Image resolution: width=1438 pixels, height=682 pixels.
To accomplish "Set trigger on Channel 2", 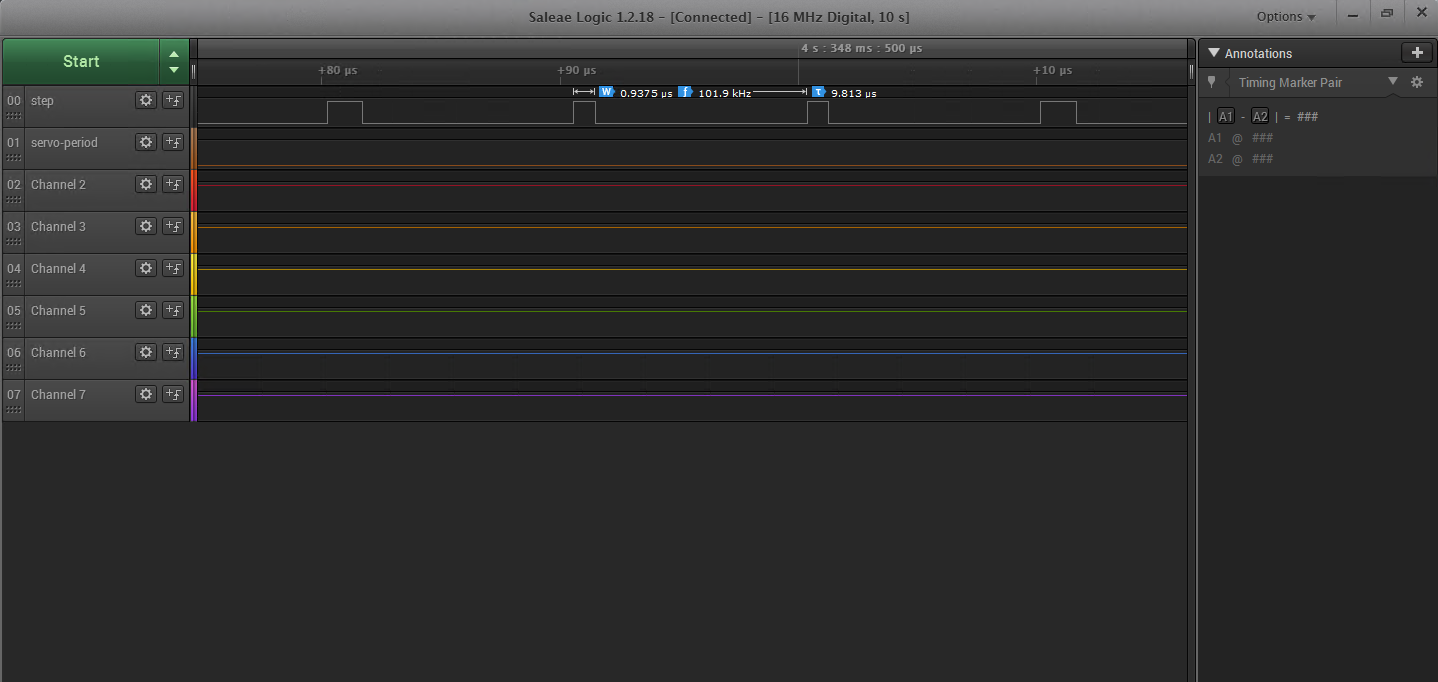I will pyautogui.click(x=173, y=184).
